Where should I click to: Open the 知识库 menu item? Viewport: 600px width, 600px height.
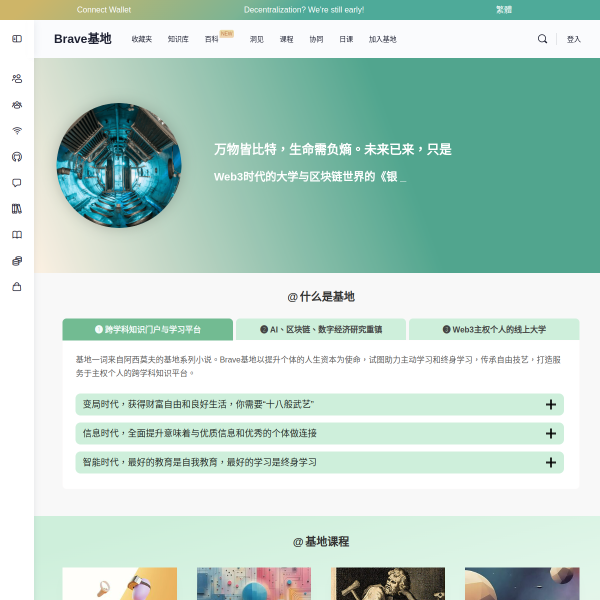pos(178,39)
